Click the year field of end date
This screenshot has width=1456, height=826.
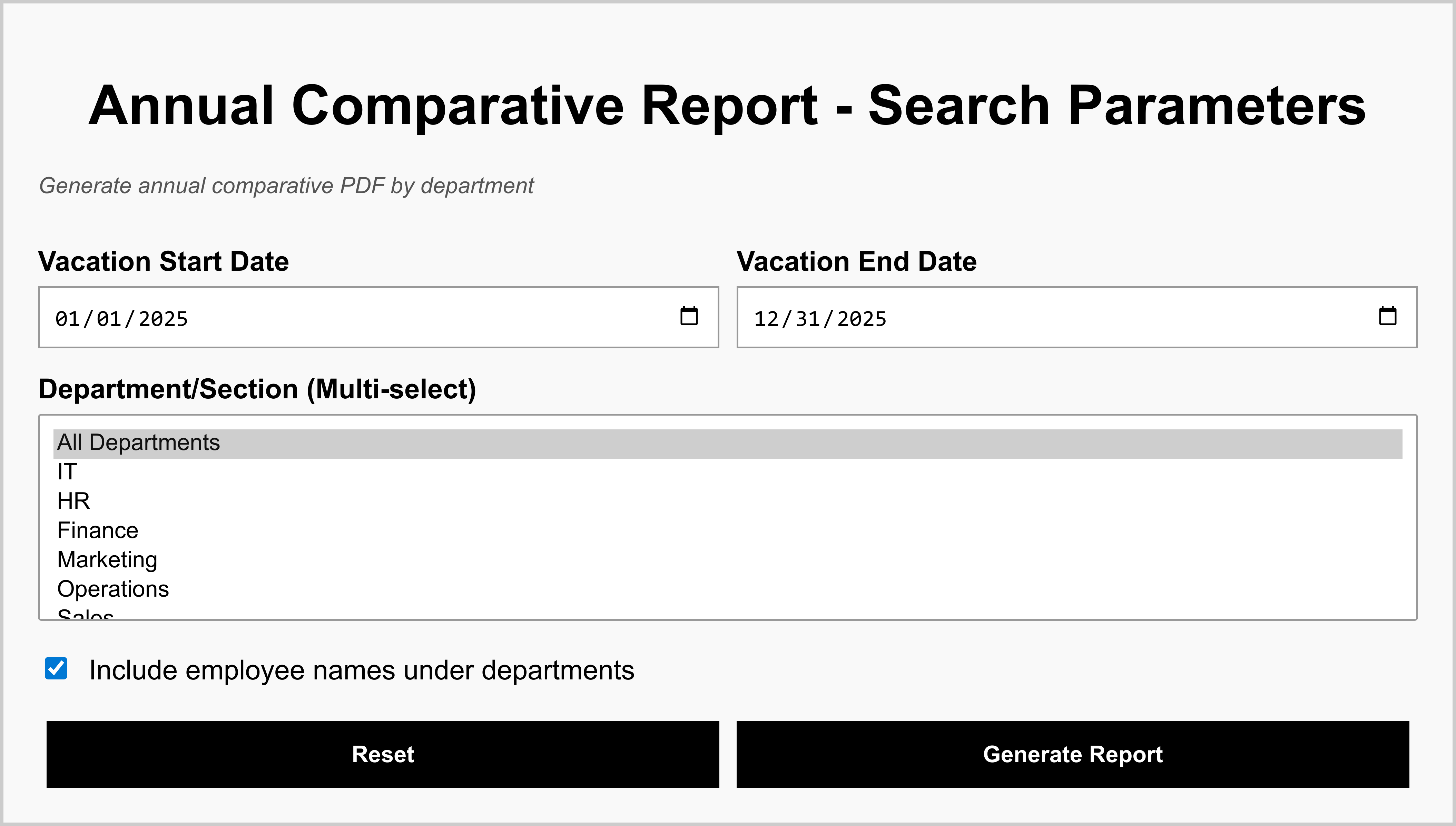tap(861, 319)
